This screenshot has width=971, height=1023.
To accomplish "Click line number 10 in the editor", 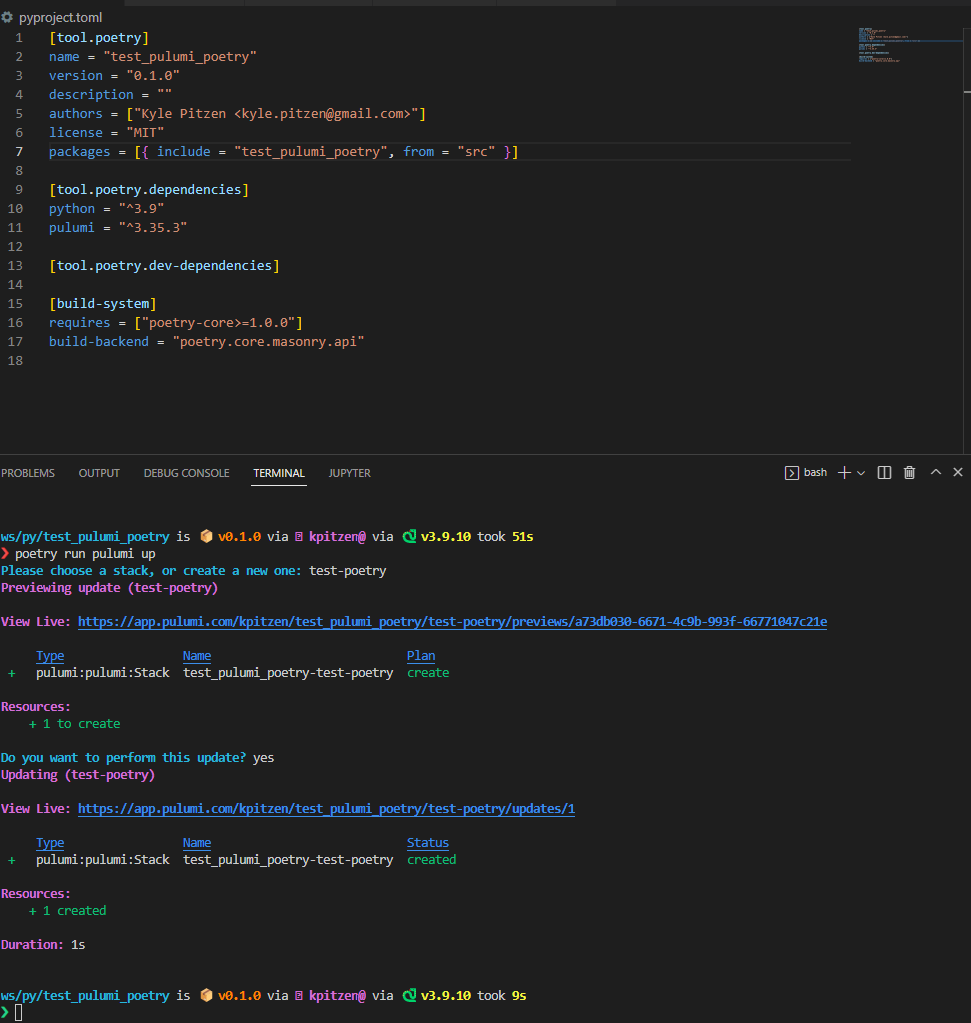I will [17, 208].
